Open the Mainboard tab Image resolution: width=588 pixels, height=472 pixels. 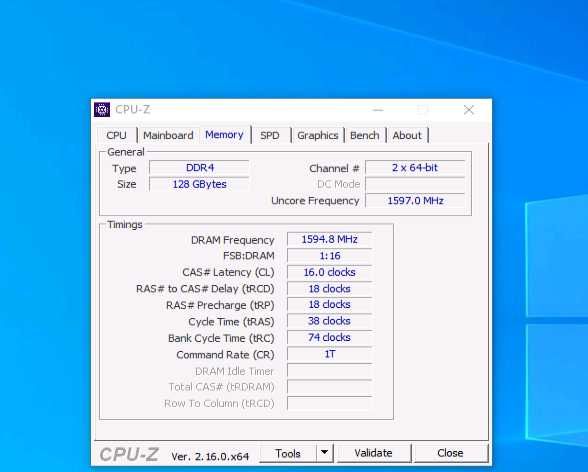(x=168, y=135)
